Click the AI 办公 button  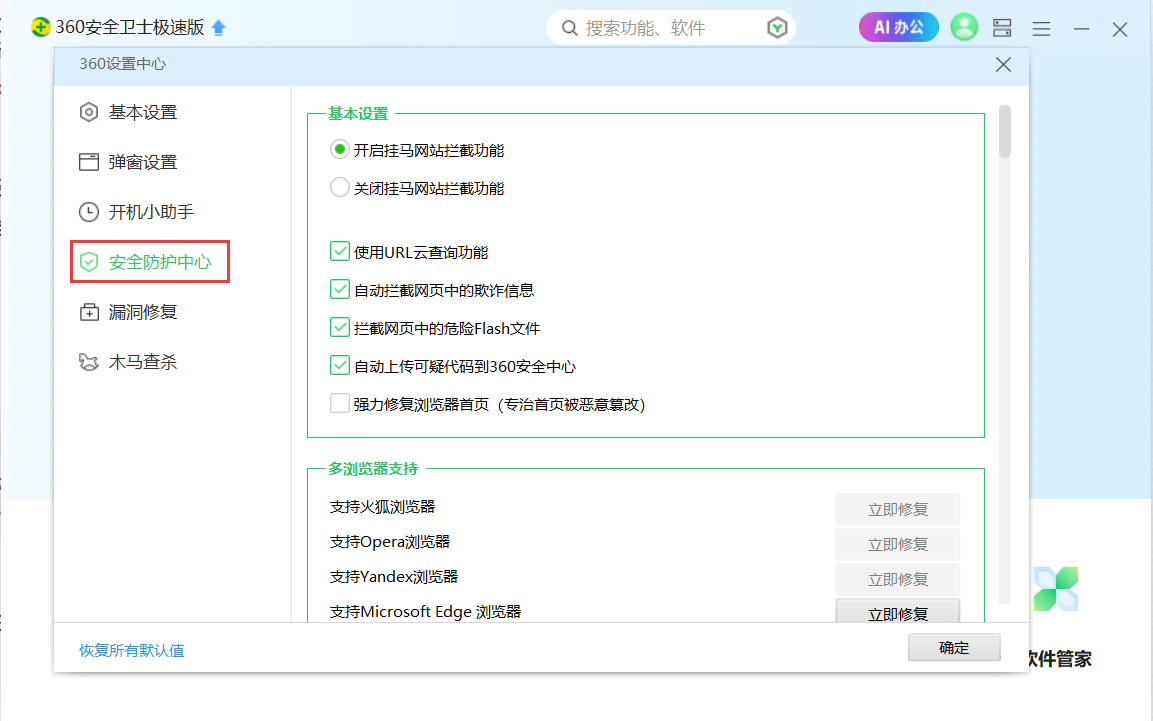coord(899,27)
